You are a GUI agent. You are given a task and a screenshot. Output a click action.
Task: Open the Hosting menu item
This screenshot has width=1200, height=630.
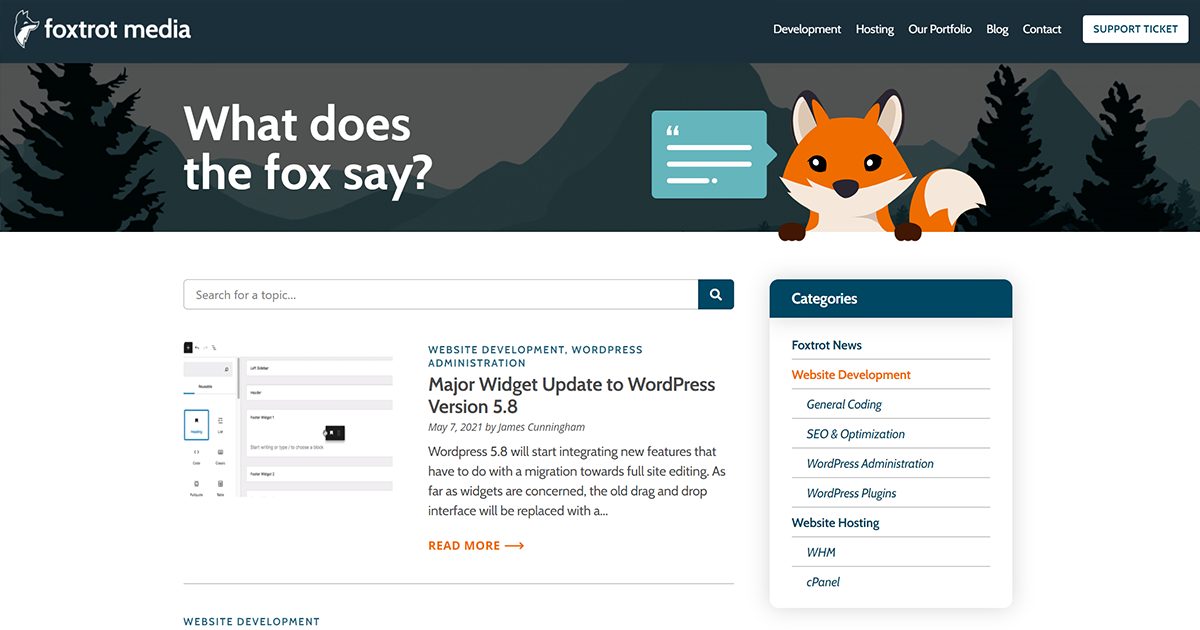pyautogui.click(x=874, y=29)
